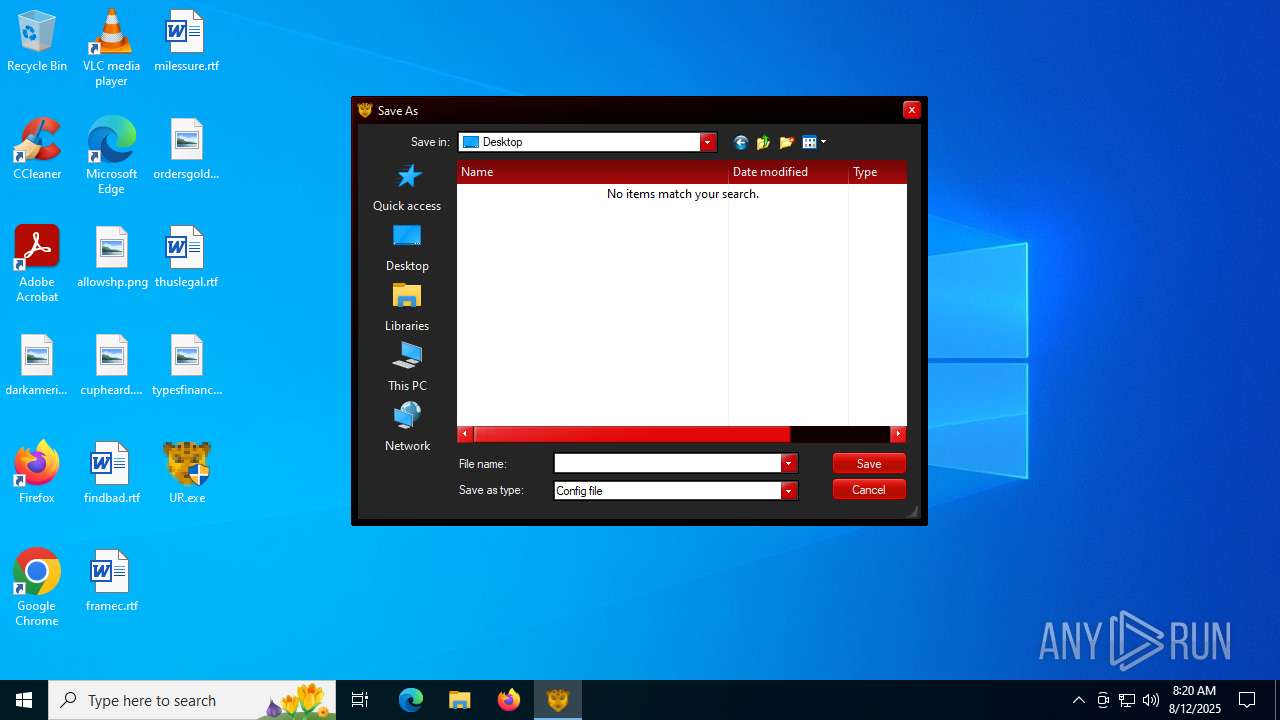Close the Save As dialog

pyautogui.click(x=911, y=110)
